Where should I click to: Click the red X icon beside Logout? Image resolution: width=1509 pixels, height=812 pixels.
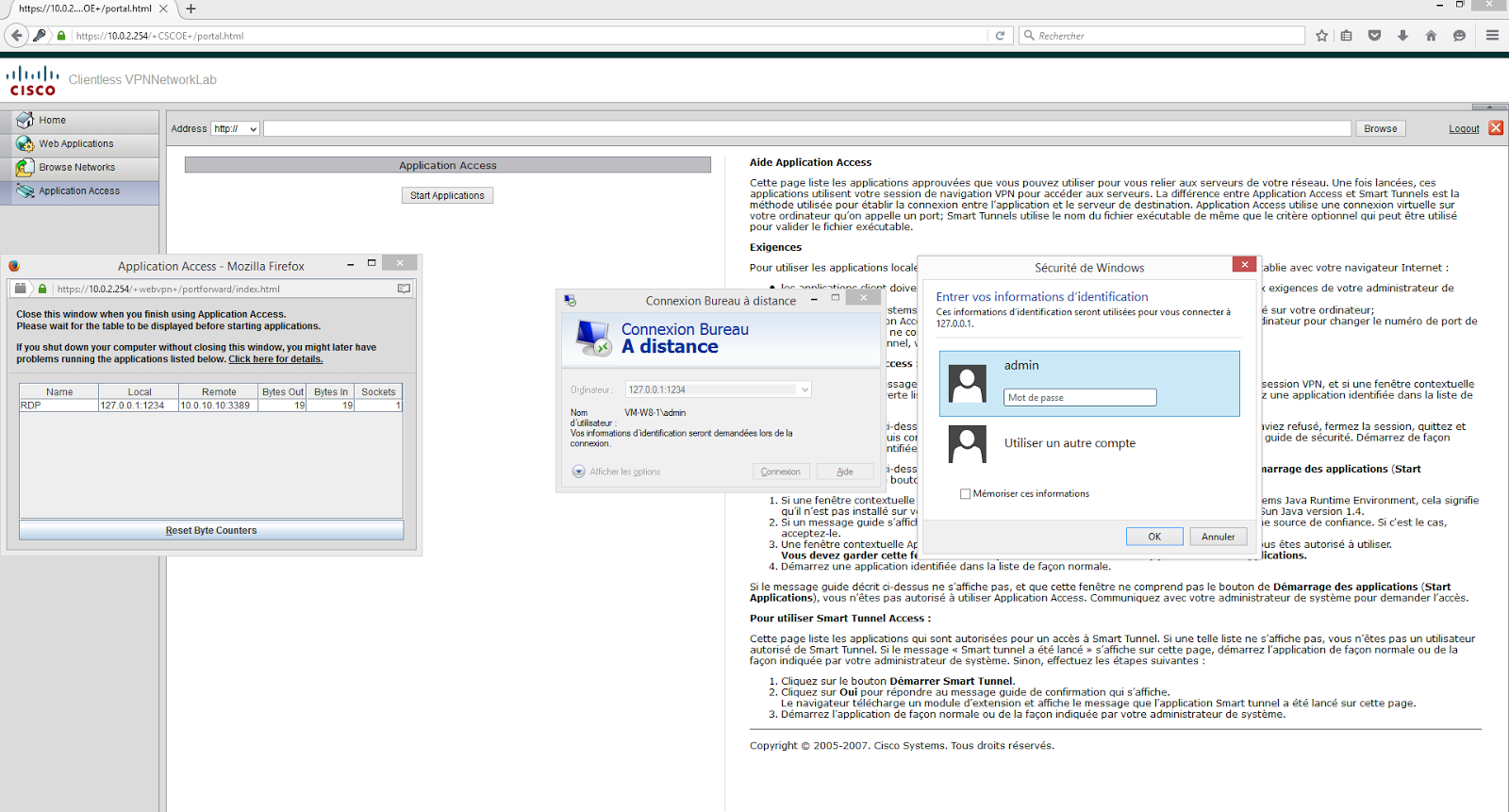[x=1496, y=128]
